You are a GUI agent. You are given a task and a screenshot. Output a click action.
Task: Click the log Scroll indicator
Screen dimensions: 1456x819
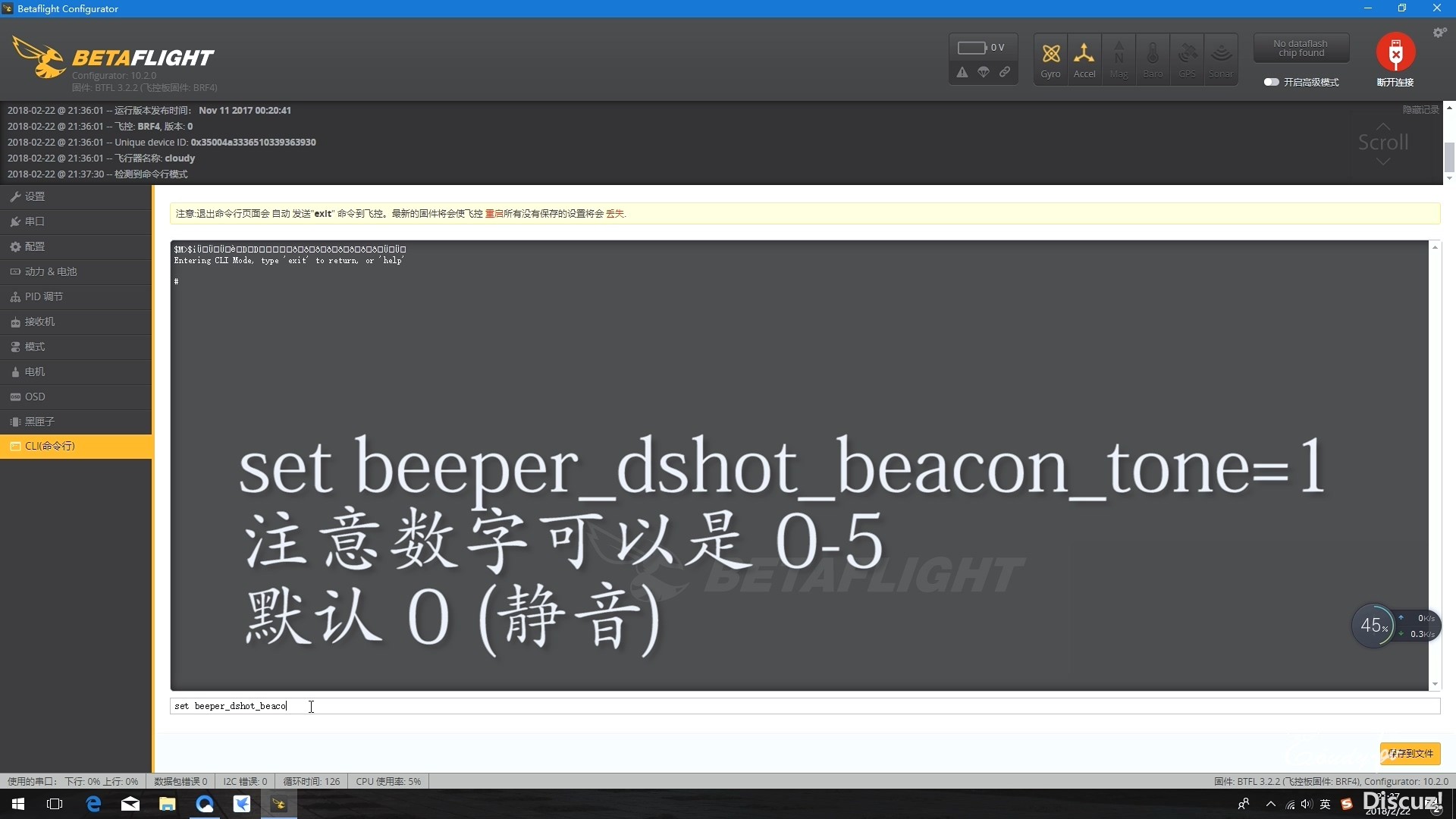click(x=1383, y=143)
